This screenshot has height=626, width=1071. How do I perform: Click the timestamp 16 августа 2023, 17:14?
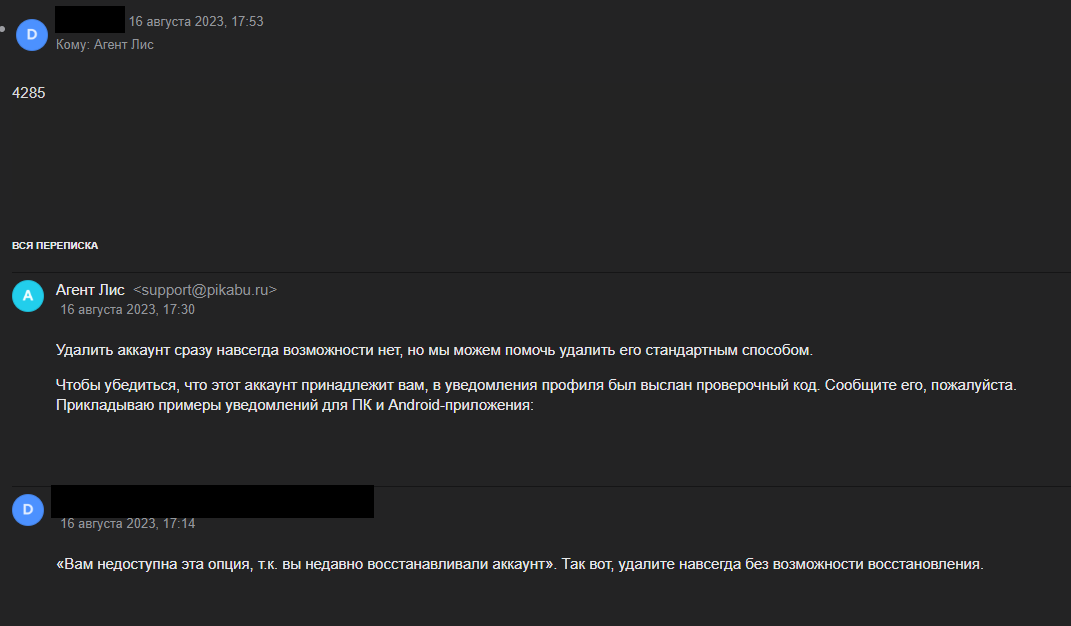pos(128,524)
